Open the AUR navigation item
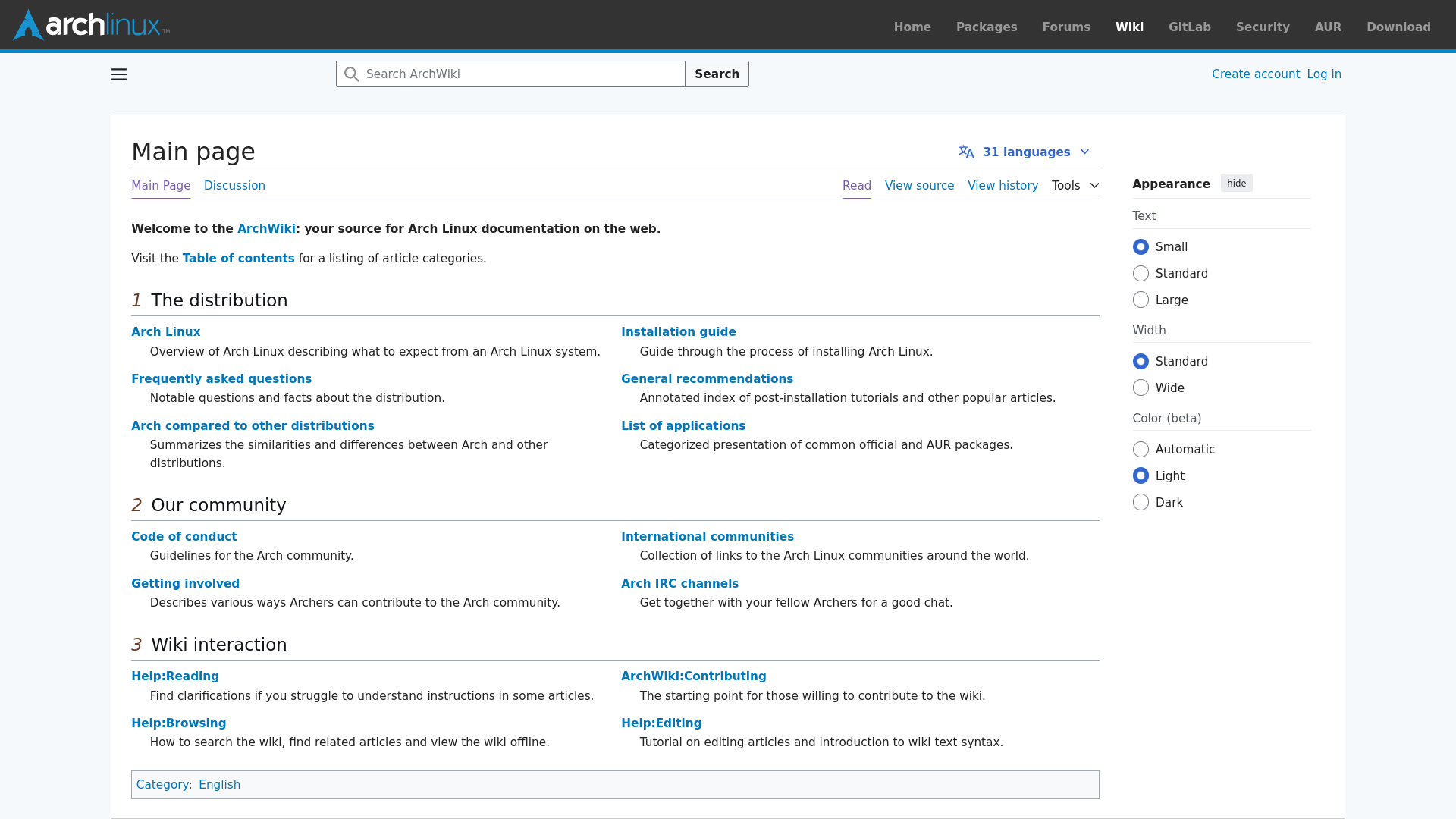This screenshot has height=819, width=1456. click(1327, 27)
